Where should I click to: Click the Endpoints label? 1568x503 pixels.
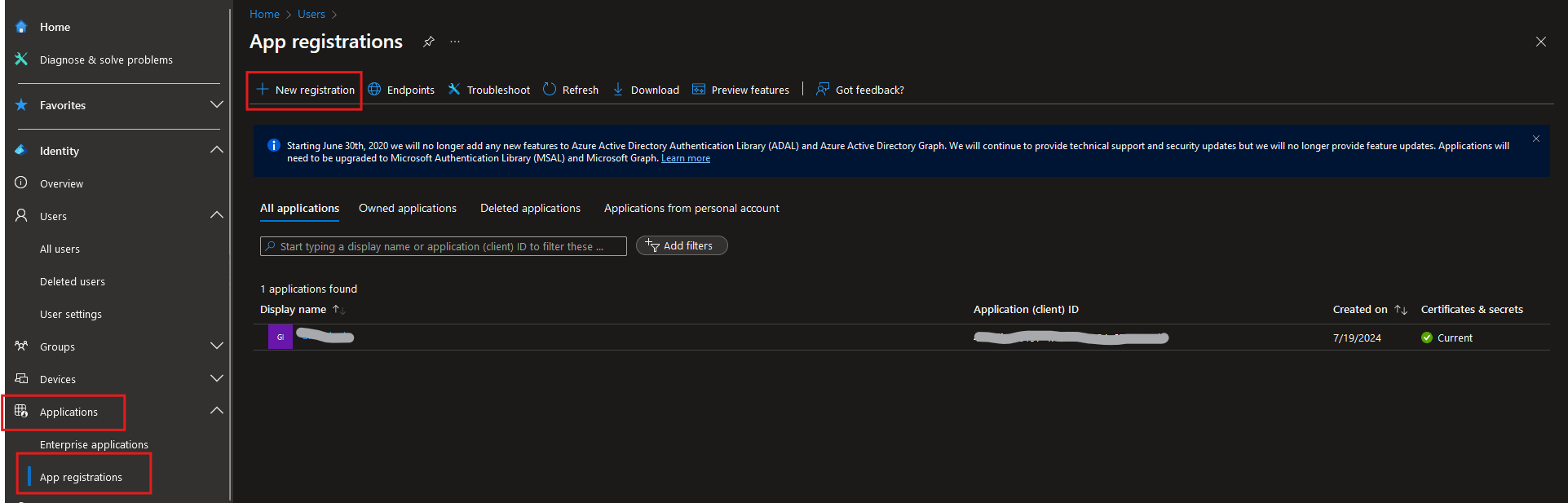pos(411,90)
